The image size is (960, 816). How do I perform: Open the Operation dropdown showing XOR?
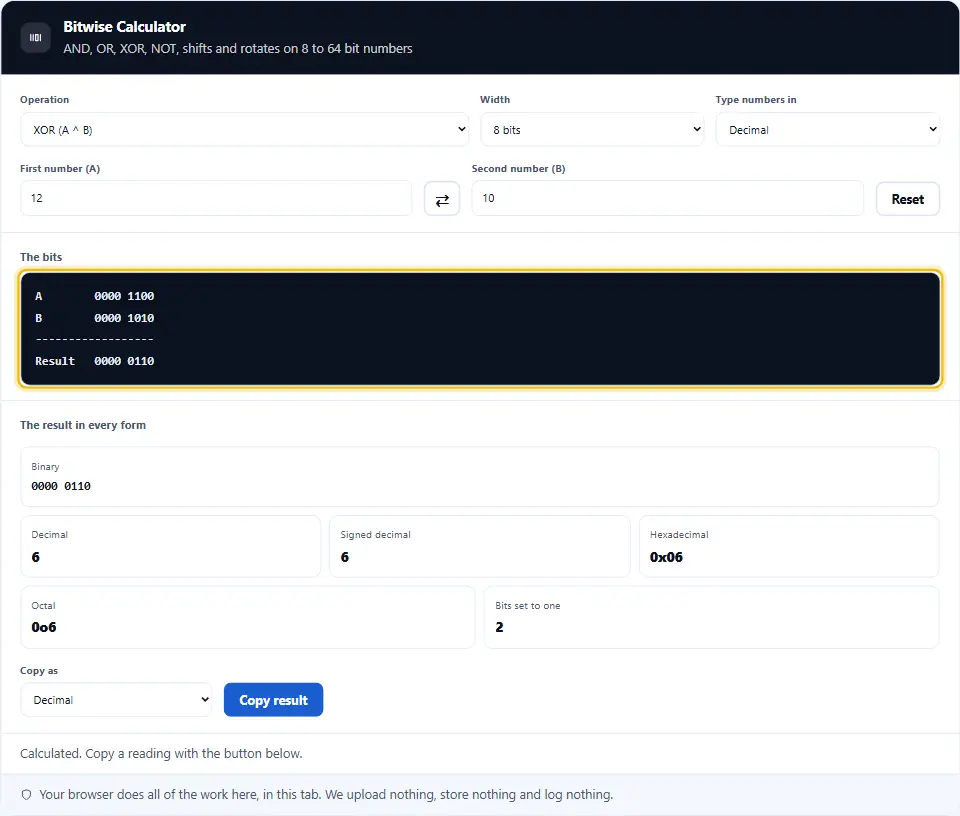click(x=244, y=129)
